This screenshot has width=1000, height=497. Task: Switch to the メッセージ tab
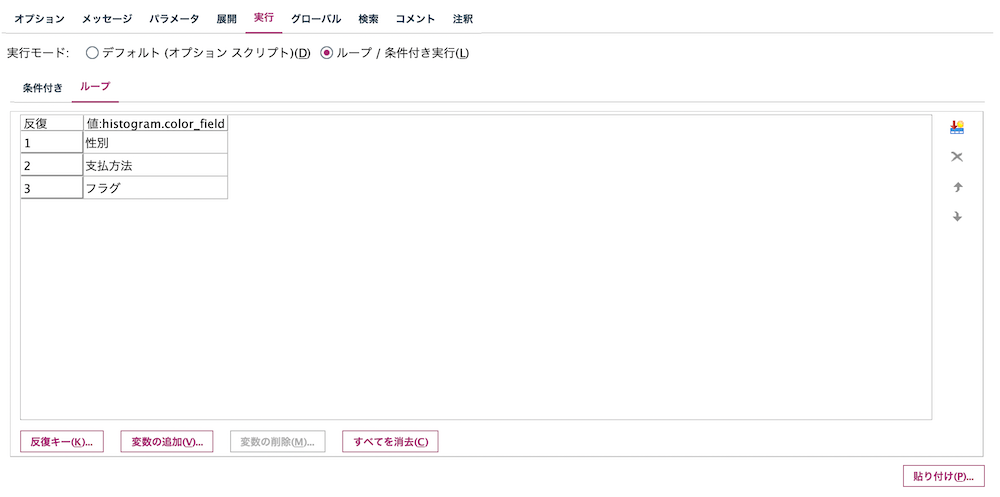pos(107,19)
